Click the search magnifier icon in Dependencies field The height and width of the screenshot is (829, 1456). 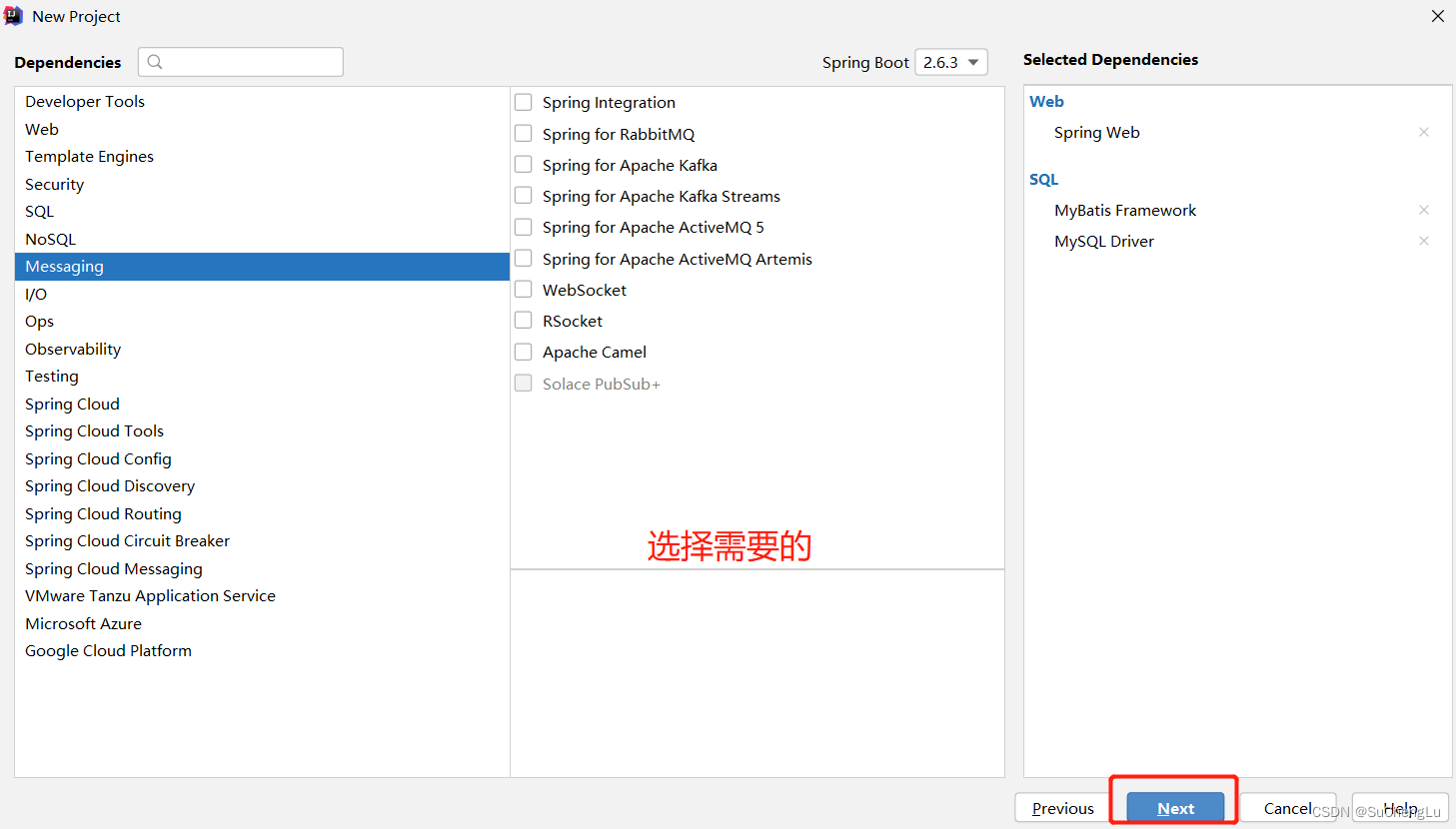click(x=155, y=62)
